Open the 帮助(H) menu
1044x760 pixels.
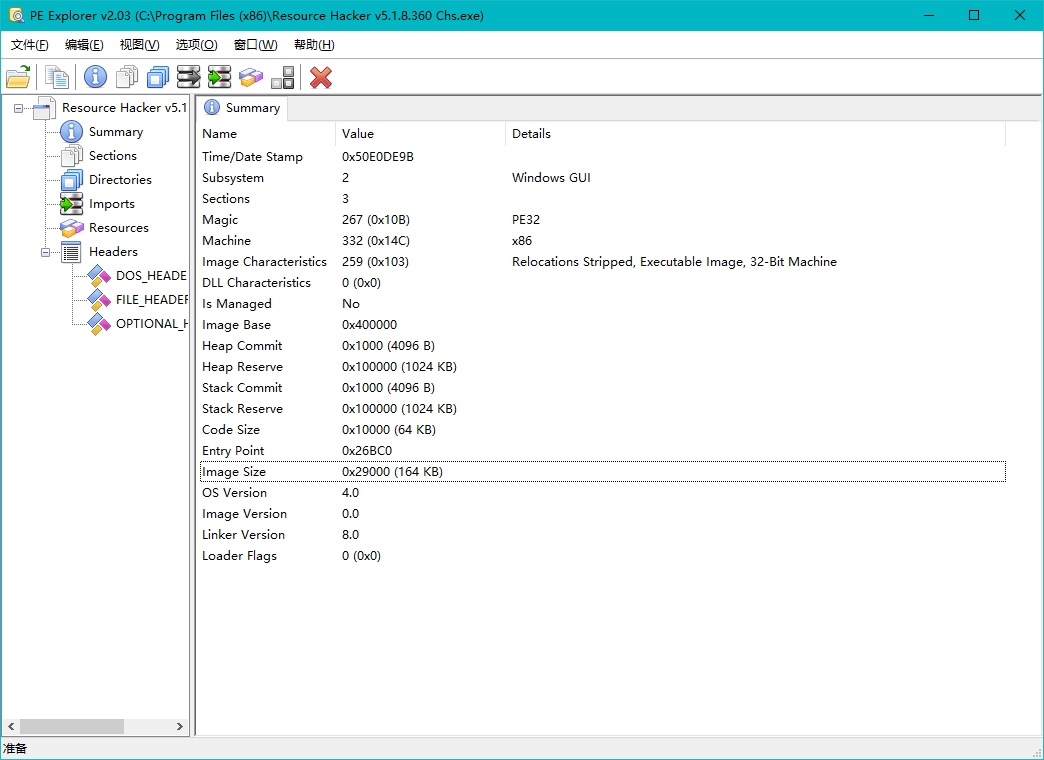[x=314, y=45]
